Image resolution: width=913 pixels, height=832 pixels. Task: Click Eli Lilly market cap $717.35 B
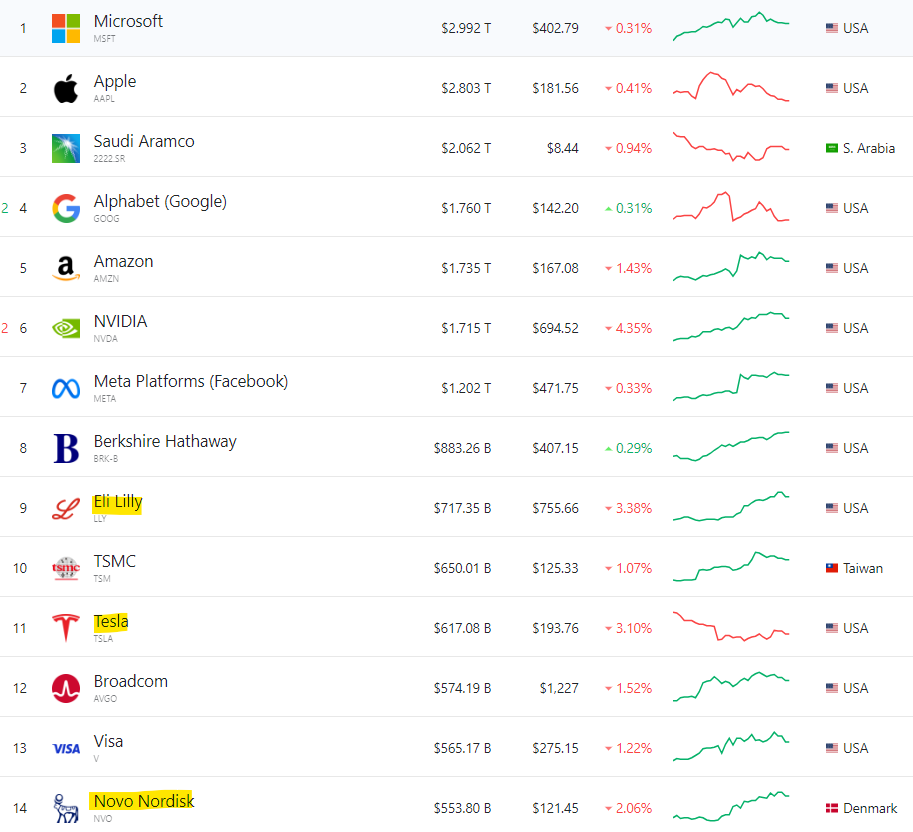(x=462, y=508)
